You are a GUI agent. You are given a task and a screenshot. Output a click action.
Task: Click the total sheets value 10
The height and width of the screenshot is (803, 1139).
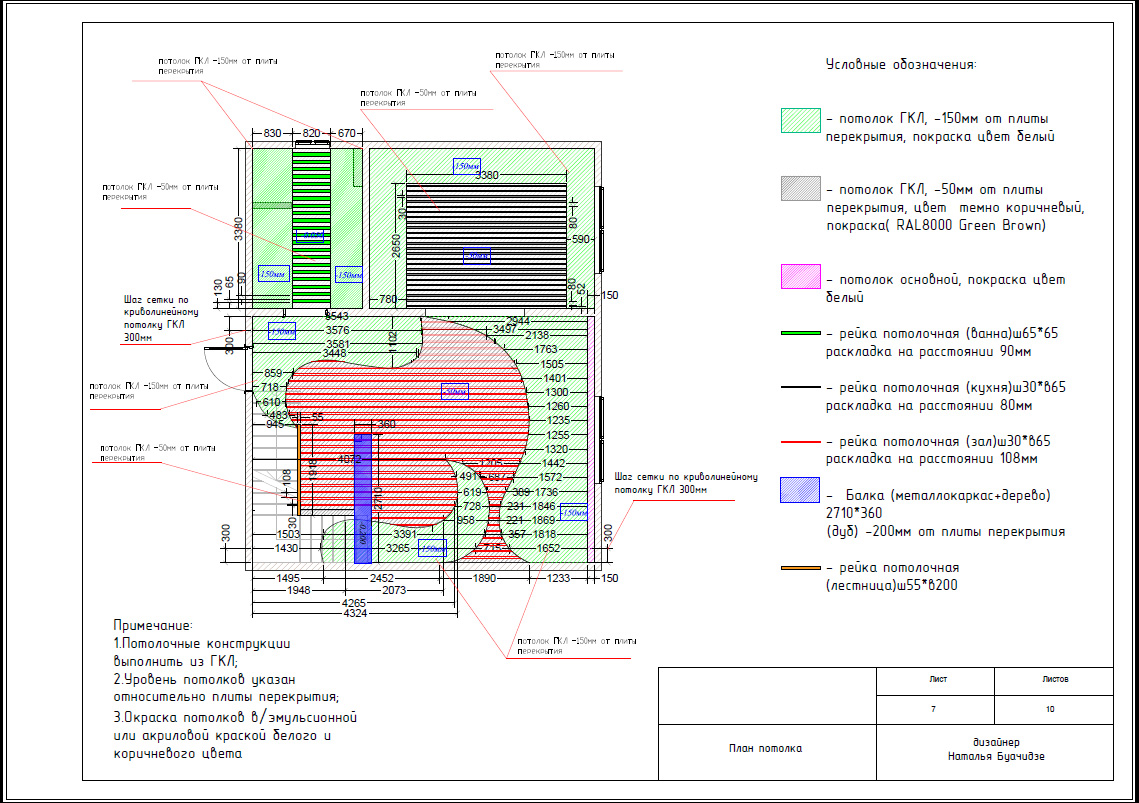pos(1050,709)
